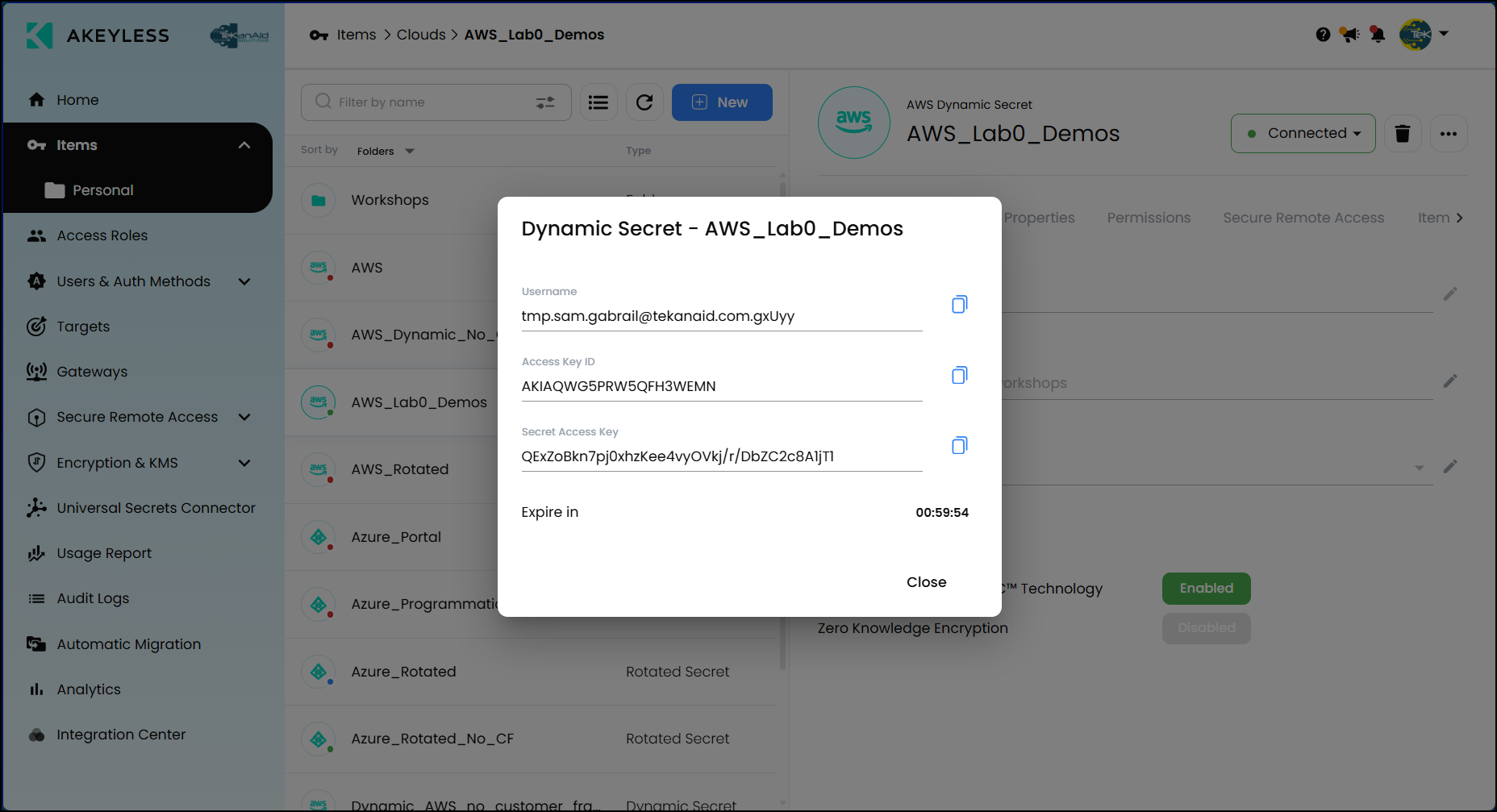Select Azure_Portal item

click(x=396, y=537)
